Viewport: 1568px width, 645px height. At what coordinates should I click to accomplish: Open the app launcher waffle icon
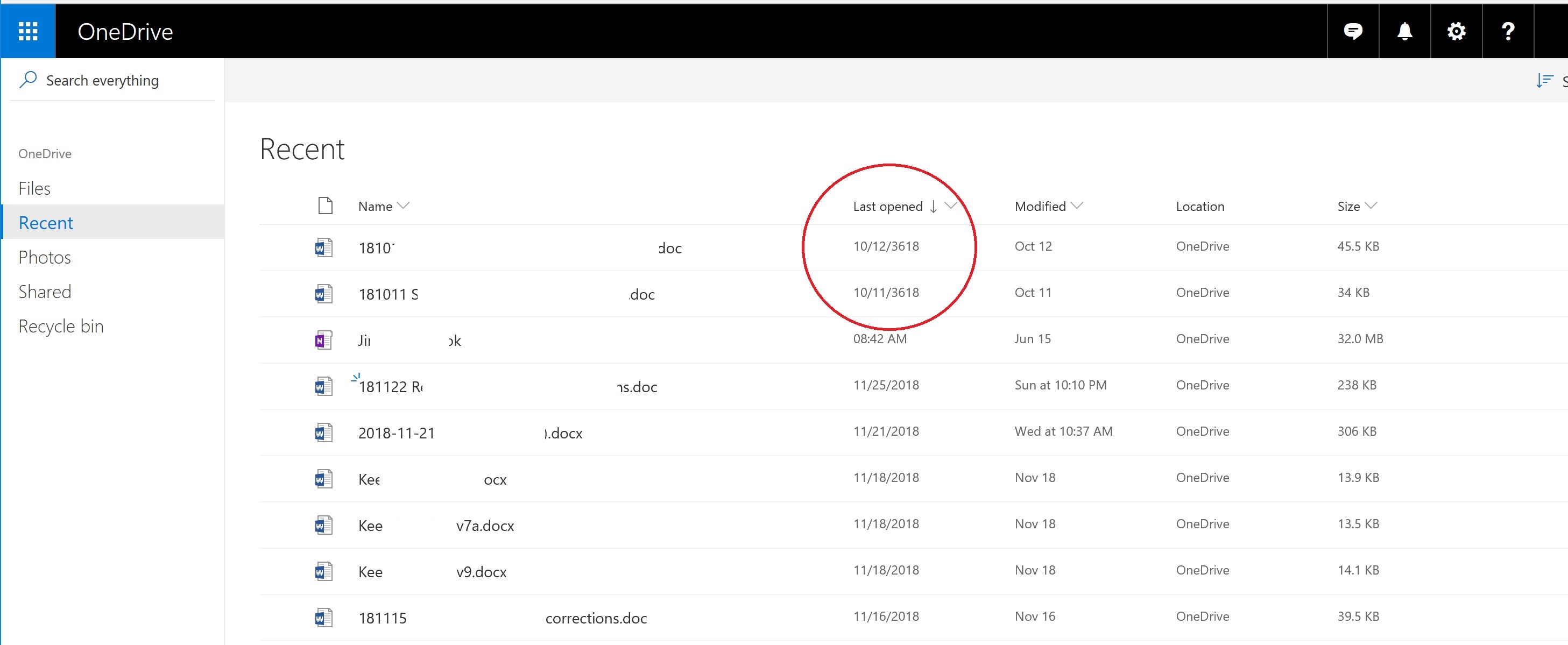[x=28, y=31]
